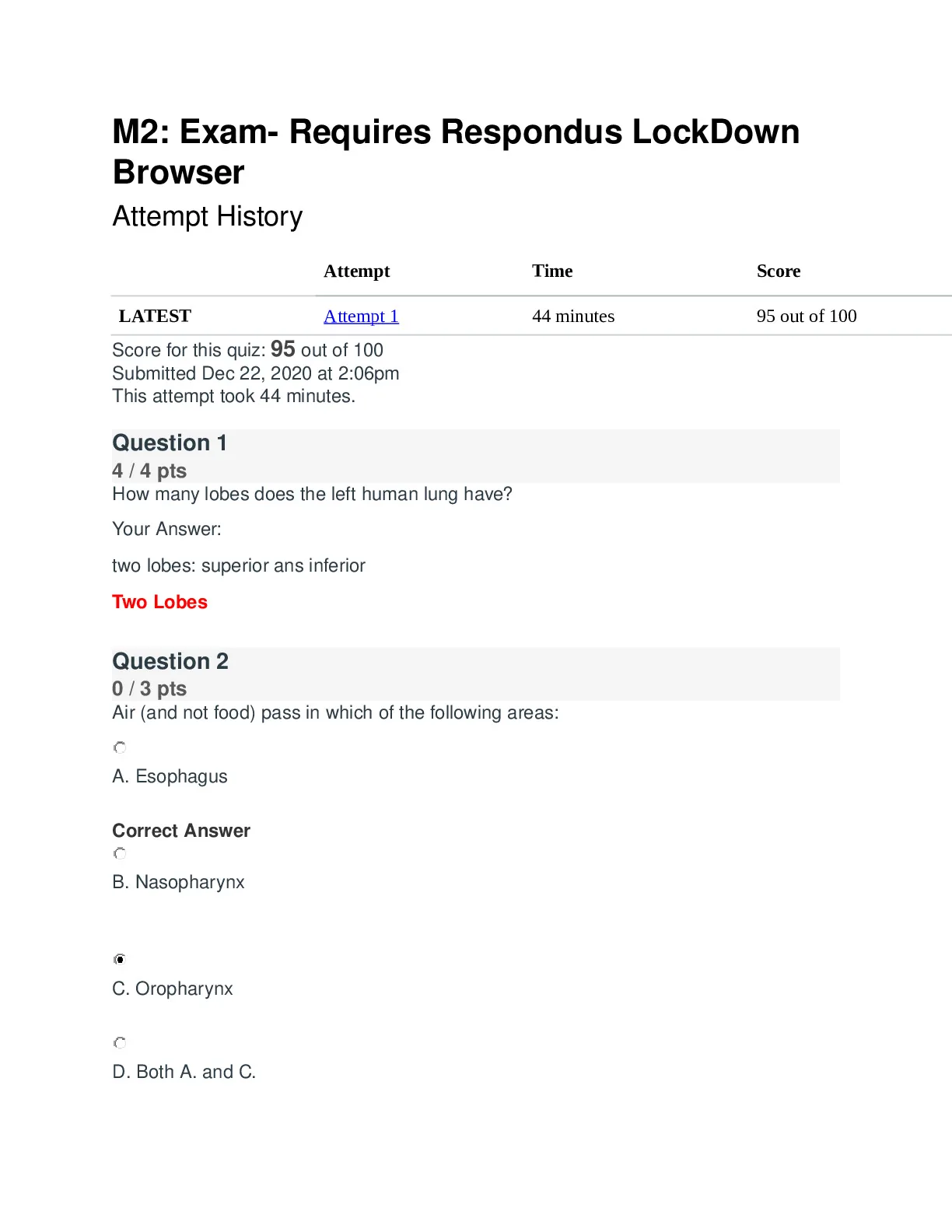952x1232 pixels.
Task: Click the 95 out of 100 score cell
Action: (x=807, y=316)
